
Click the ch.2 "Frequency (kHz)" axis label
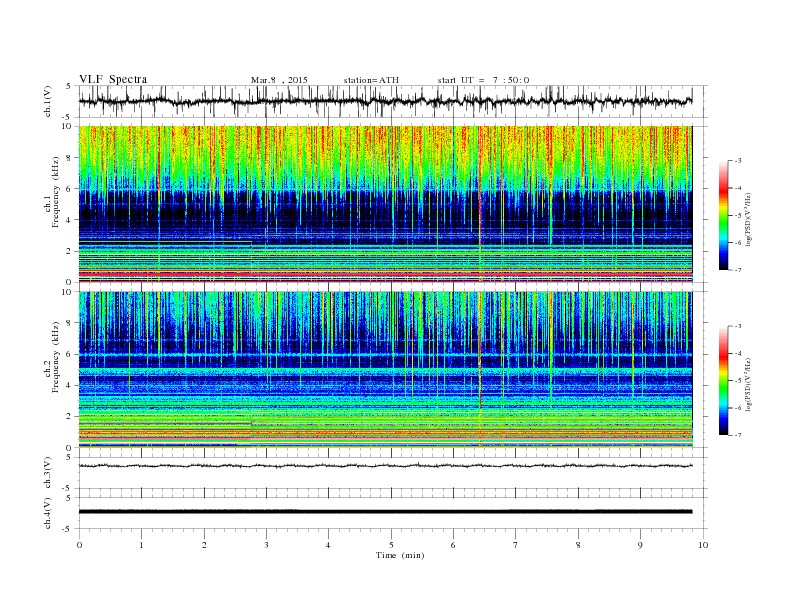56,356
